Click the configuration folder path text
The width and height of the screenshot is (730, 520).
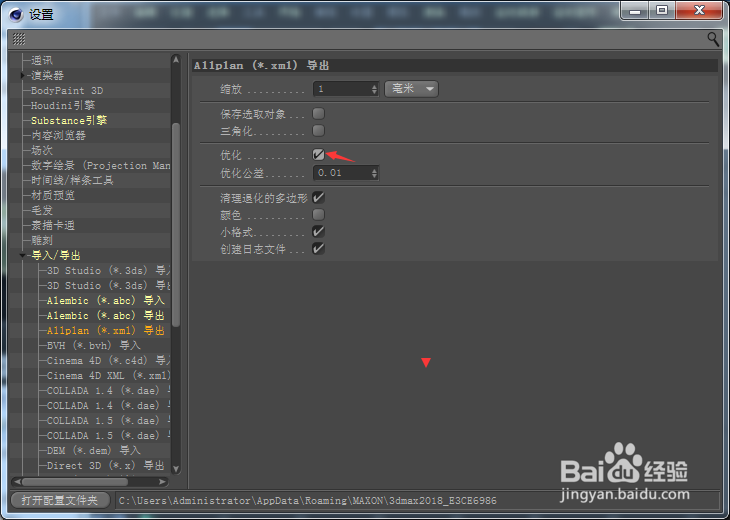(x=308, y=501)
